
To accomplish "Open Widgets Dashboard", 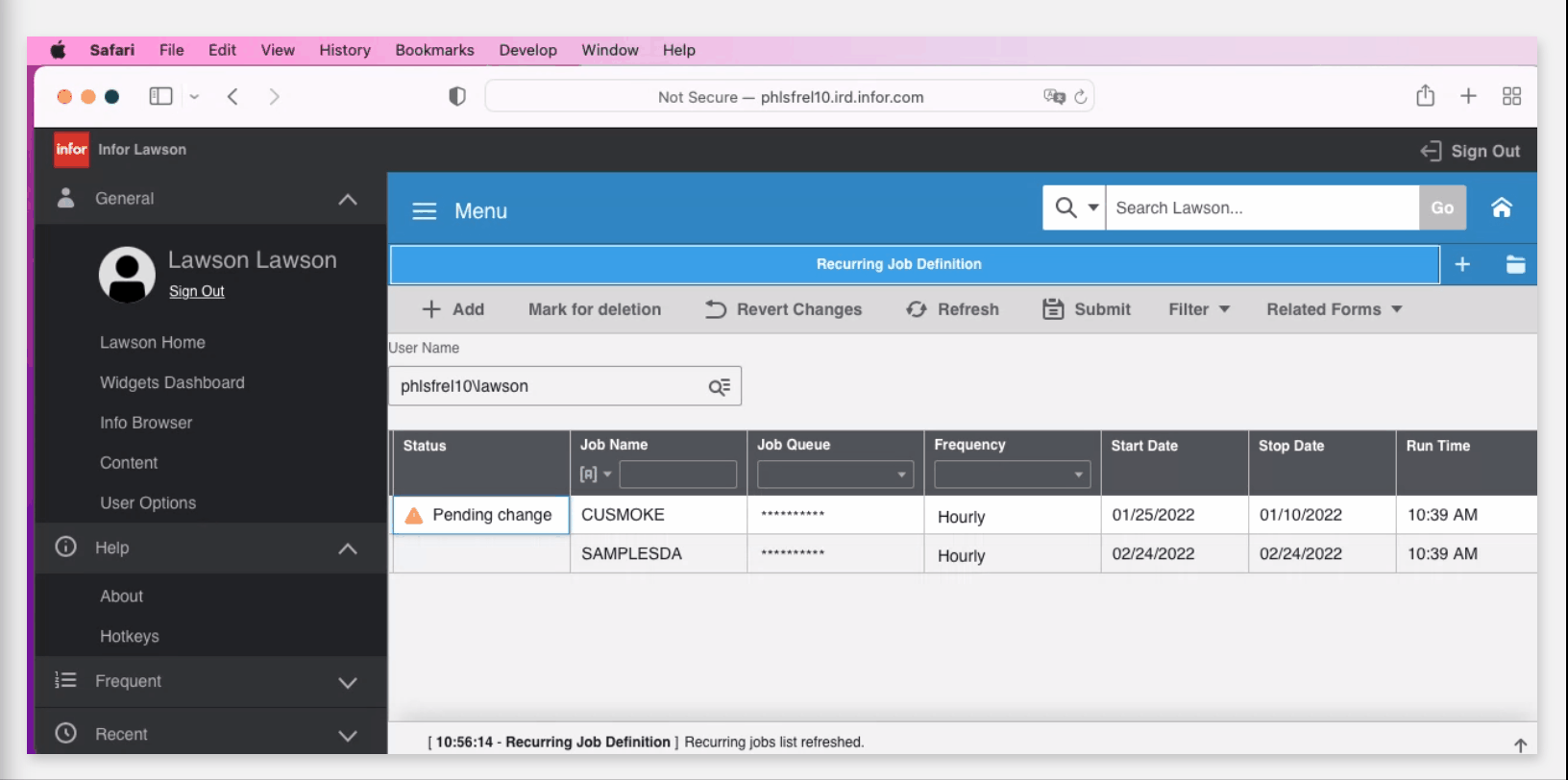I will tap(172, 382).
